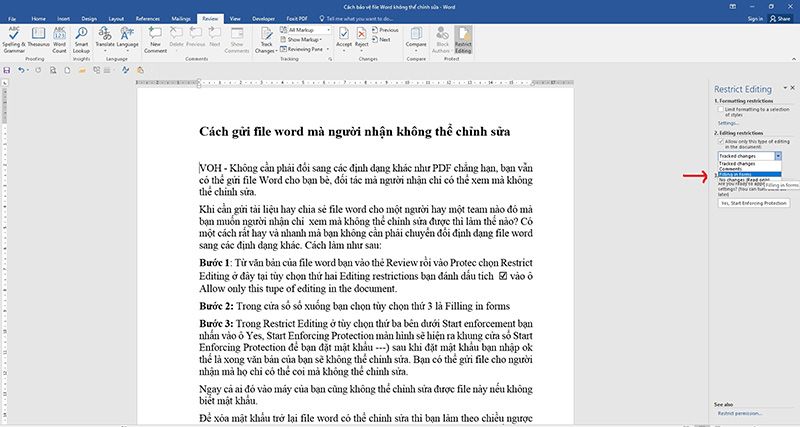This screenshot has width=800, height=427.
Task: Click the Print Preview quick access icon
Action: click(x=53, y=70)
